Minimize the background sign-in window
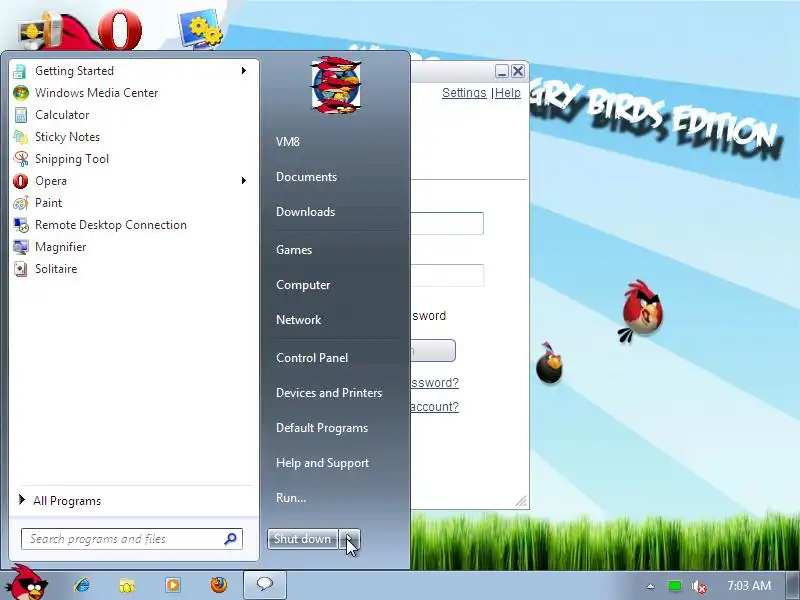Screen dimensions: 800x600 coord(502,71)
